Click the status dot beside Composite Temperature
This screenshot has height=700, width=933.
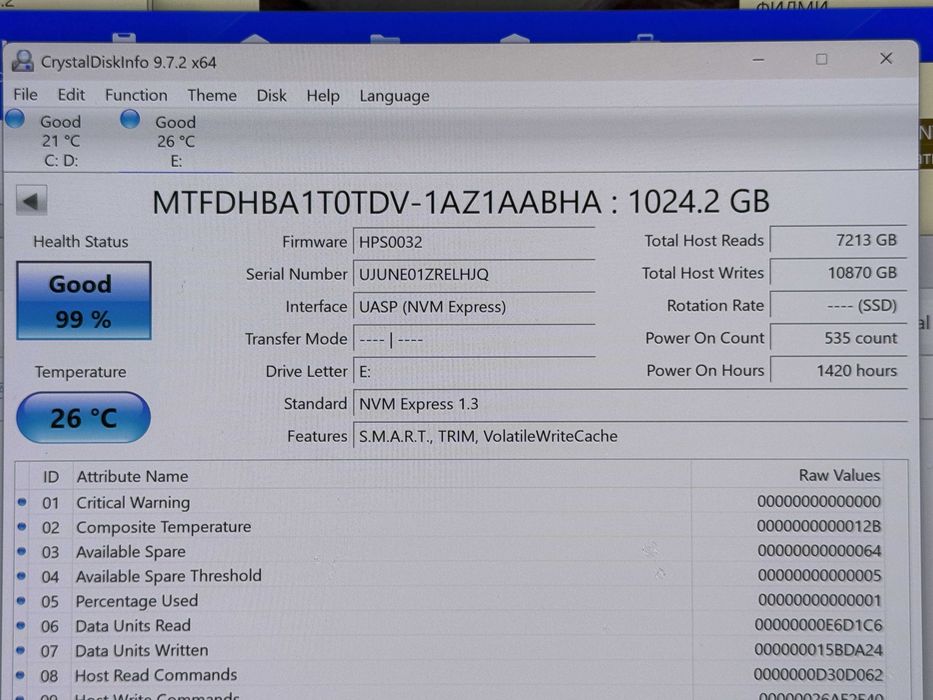pos(22,527)
